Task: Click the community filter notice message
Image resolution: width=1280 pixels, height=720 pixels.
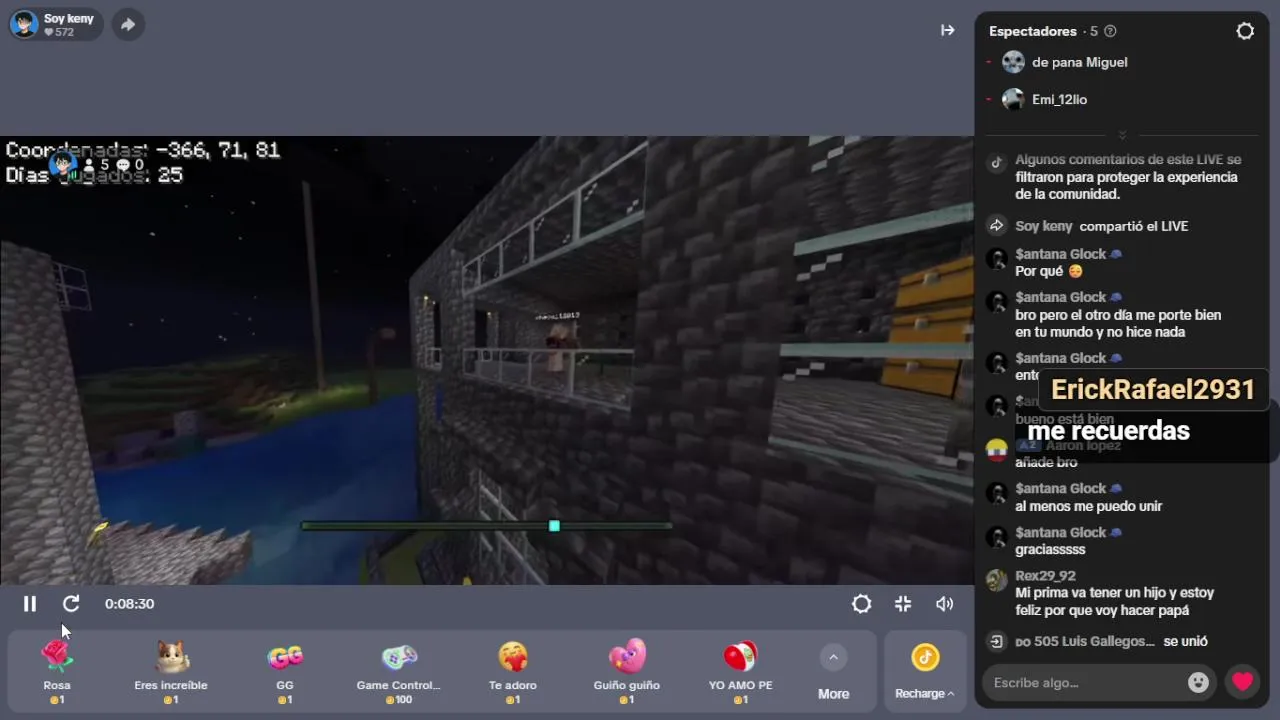Action: [x=1127, y=177]
